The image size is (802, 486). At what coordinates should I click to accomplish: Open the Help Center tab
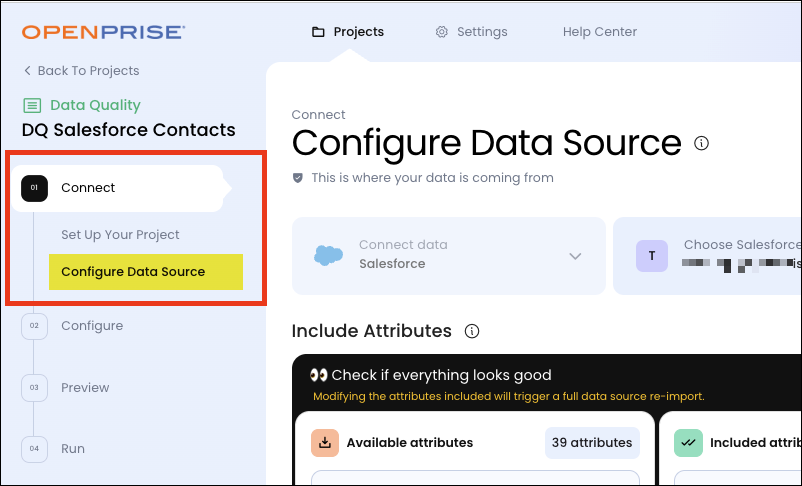tap(599, 32)
